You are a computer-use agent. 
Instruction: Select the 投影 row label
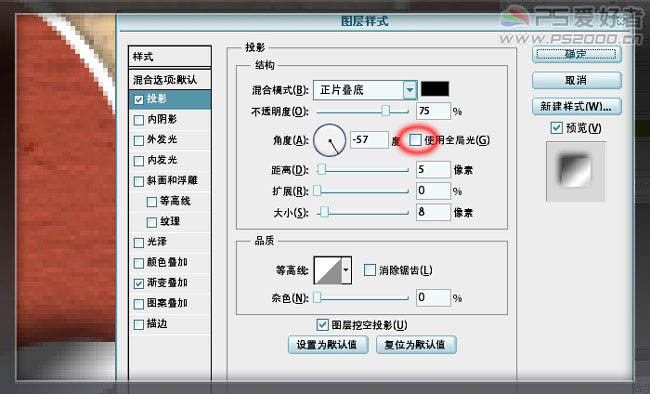157,99
